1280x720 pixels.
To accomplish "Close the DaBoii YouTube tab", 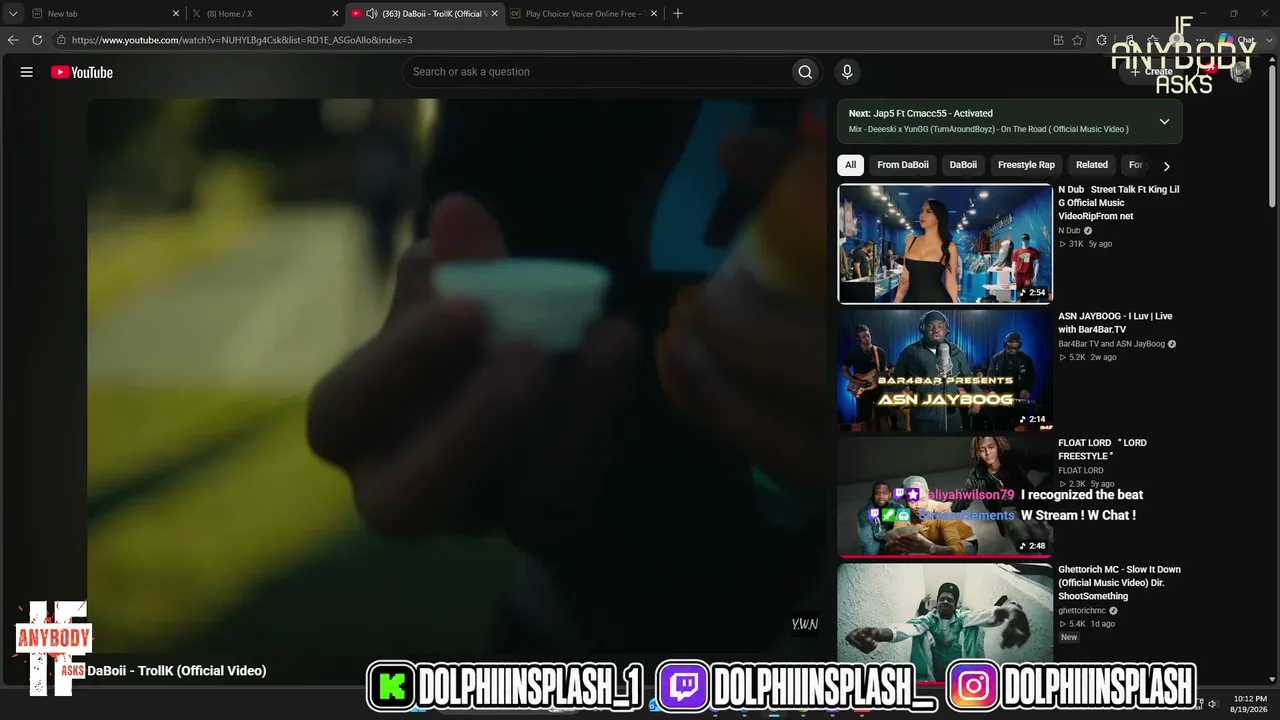I will 494,14.
